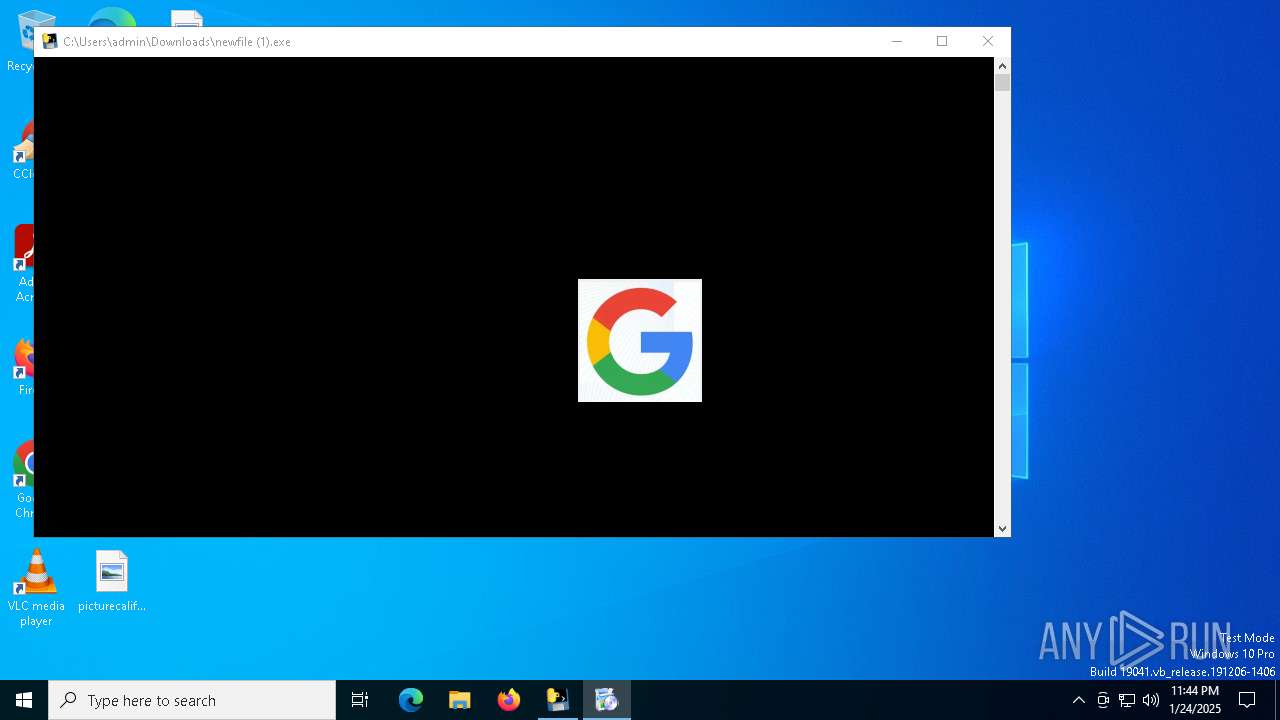Screen dimensions: 1280x720
Task: Minimize the newfile (1).exe window
Action: click(897, 41)
